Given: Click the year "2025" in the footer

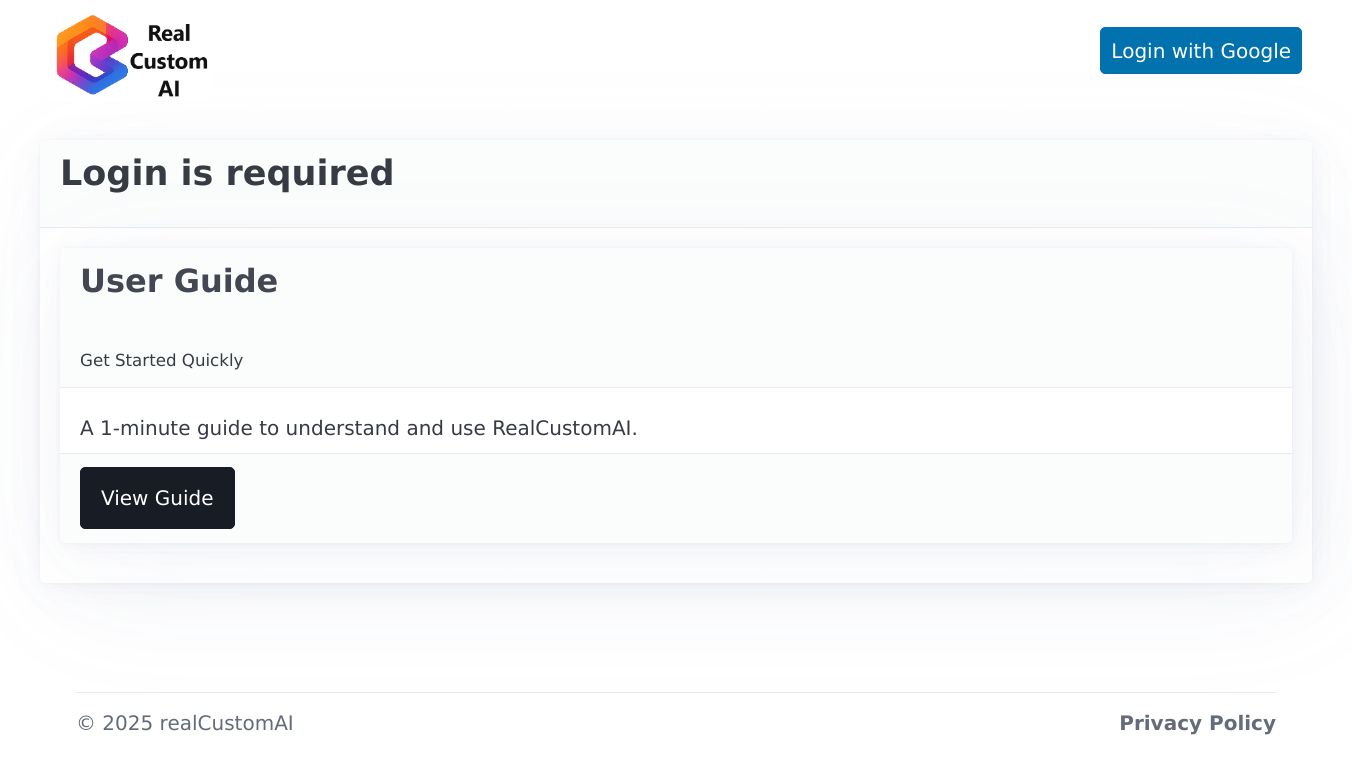Looking at the screenshot, I should (x=127, y=723).
